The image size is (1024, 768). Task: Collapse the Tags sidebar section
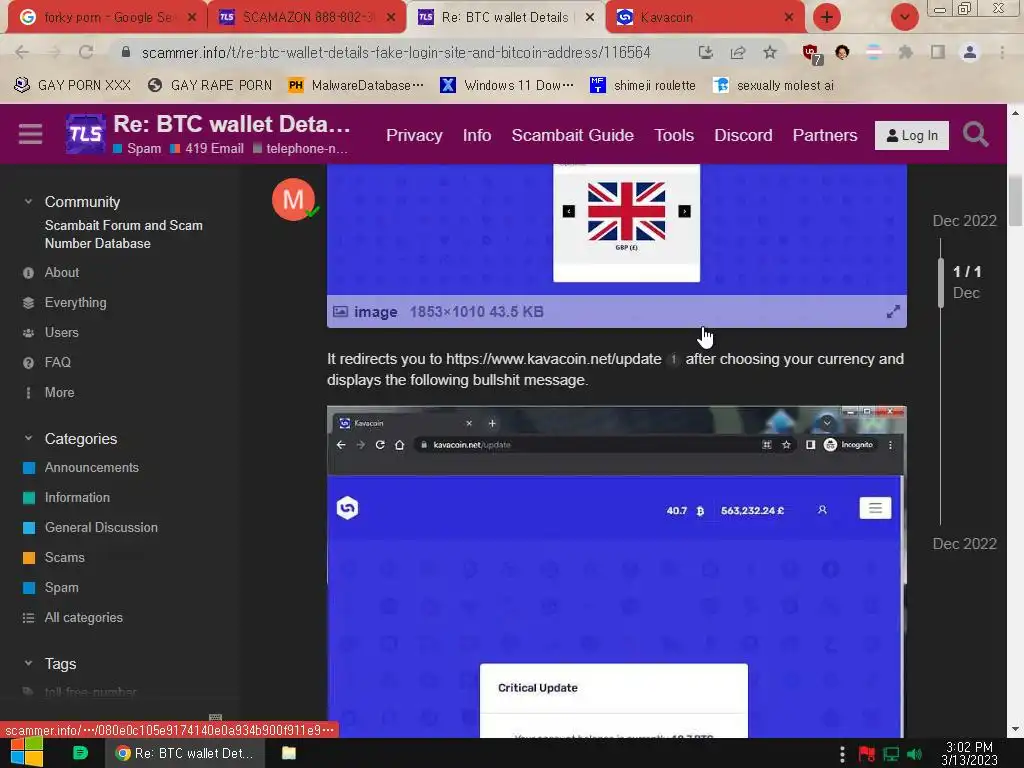pyautogui.click(x=28, y=664)
